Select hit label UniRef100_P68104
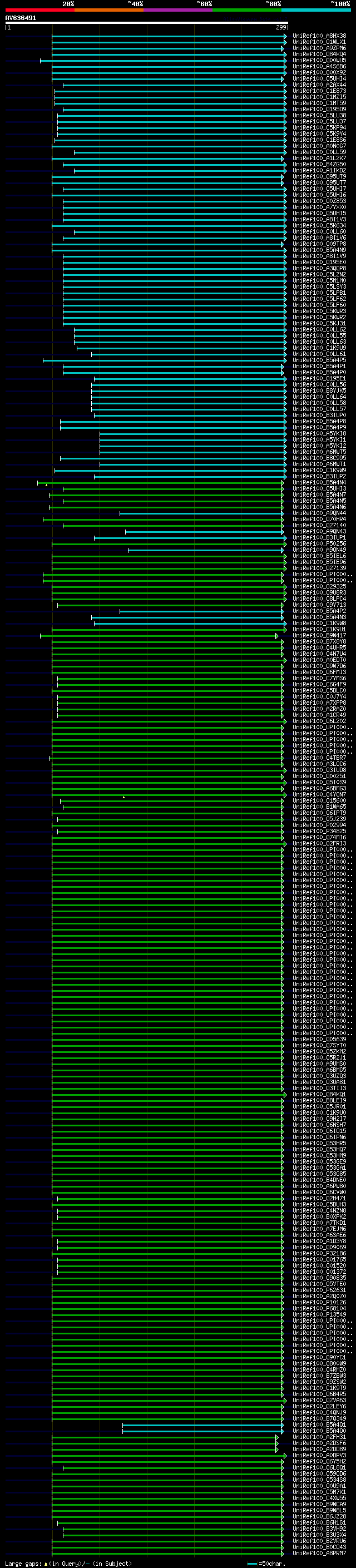 pyautogui.click(x=319, y=1308)
